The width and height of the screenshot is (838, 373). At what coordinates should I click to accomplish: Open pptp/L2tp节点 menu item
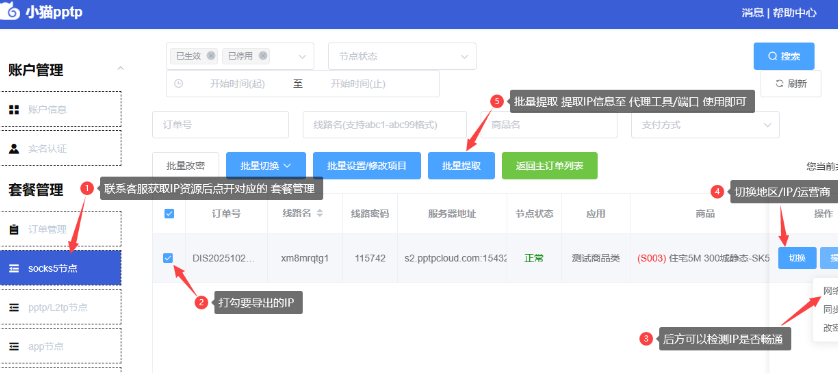[x=60, y=307]
